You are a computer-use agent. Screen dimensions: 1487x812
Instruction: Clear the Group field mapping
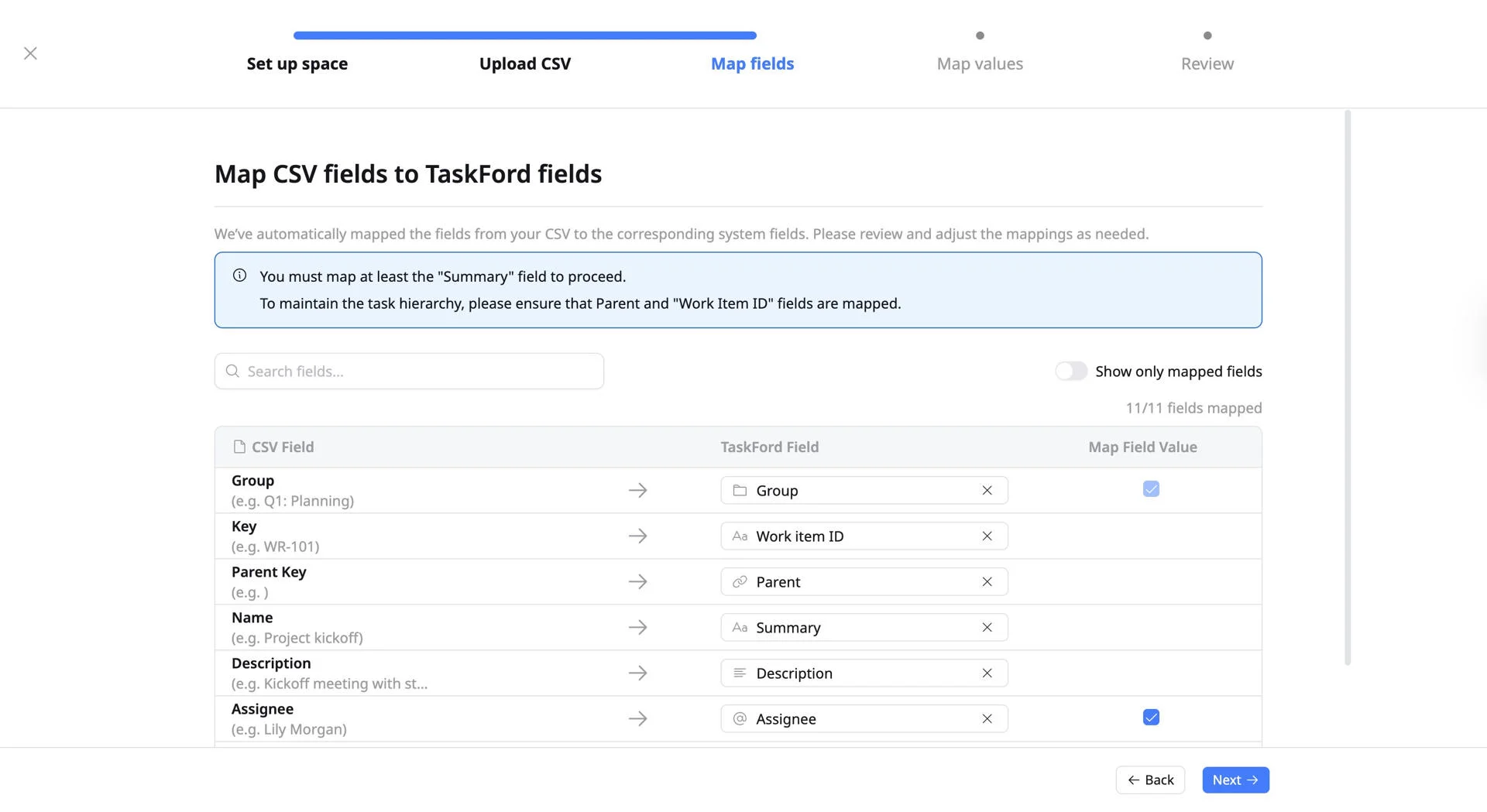(987, 491)
